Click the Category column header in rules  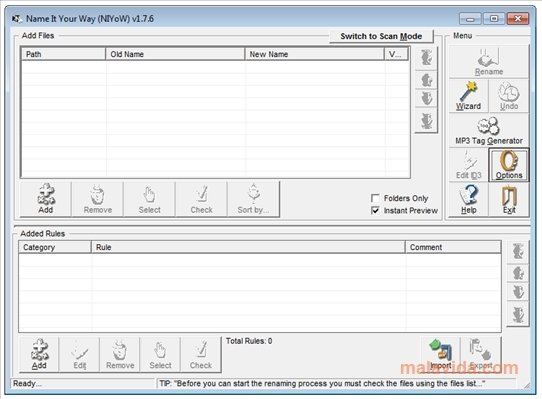pyautogui.click(x=55, y=247)
